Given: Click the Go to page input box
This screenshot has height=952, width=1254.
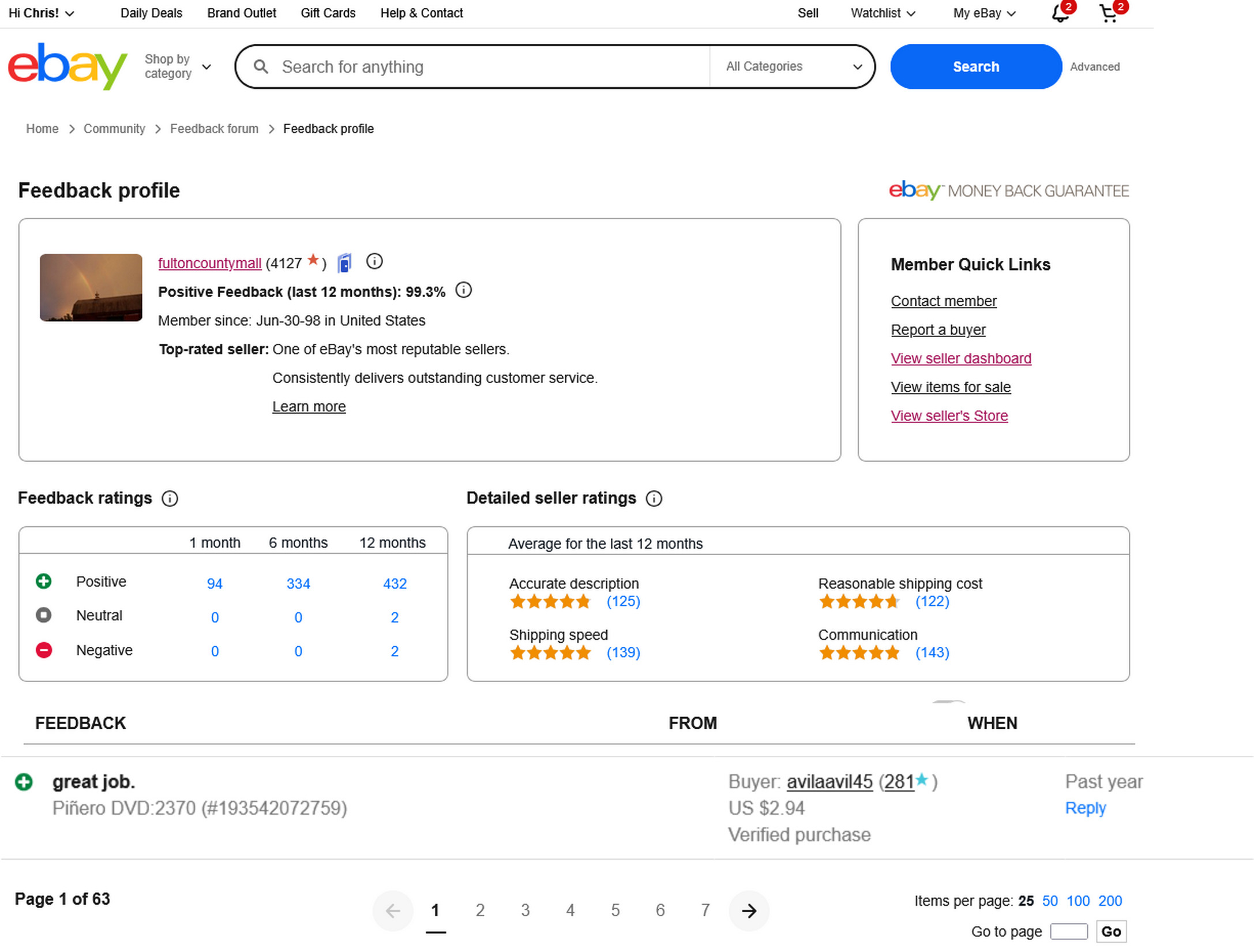Looking at the screenshot, I should [x=1068, y=931].
